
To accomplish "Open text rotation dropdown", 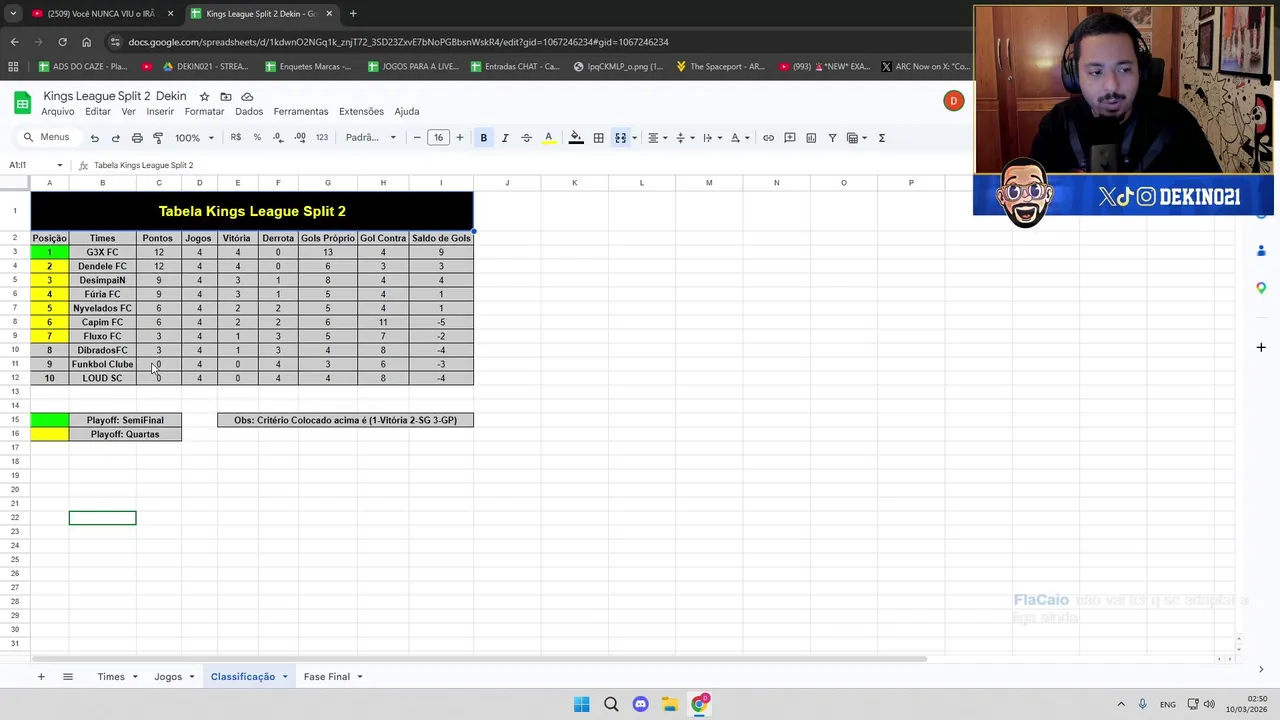I will pyautogui.click(x=738, y=138).
